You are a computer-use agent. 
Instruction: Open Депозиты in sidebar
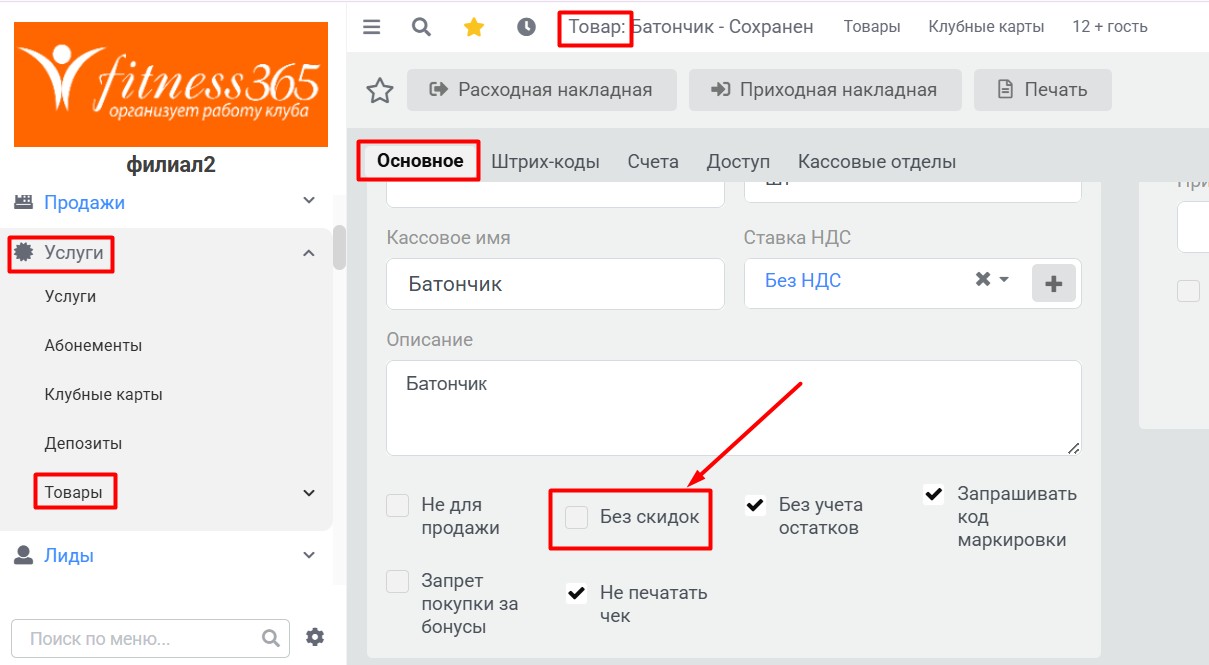pos(85,443)
